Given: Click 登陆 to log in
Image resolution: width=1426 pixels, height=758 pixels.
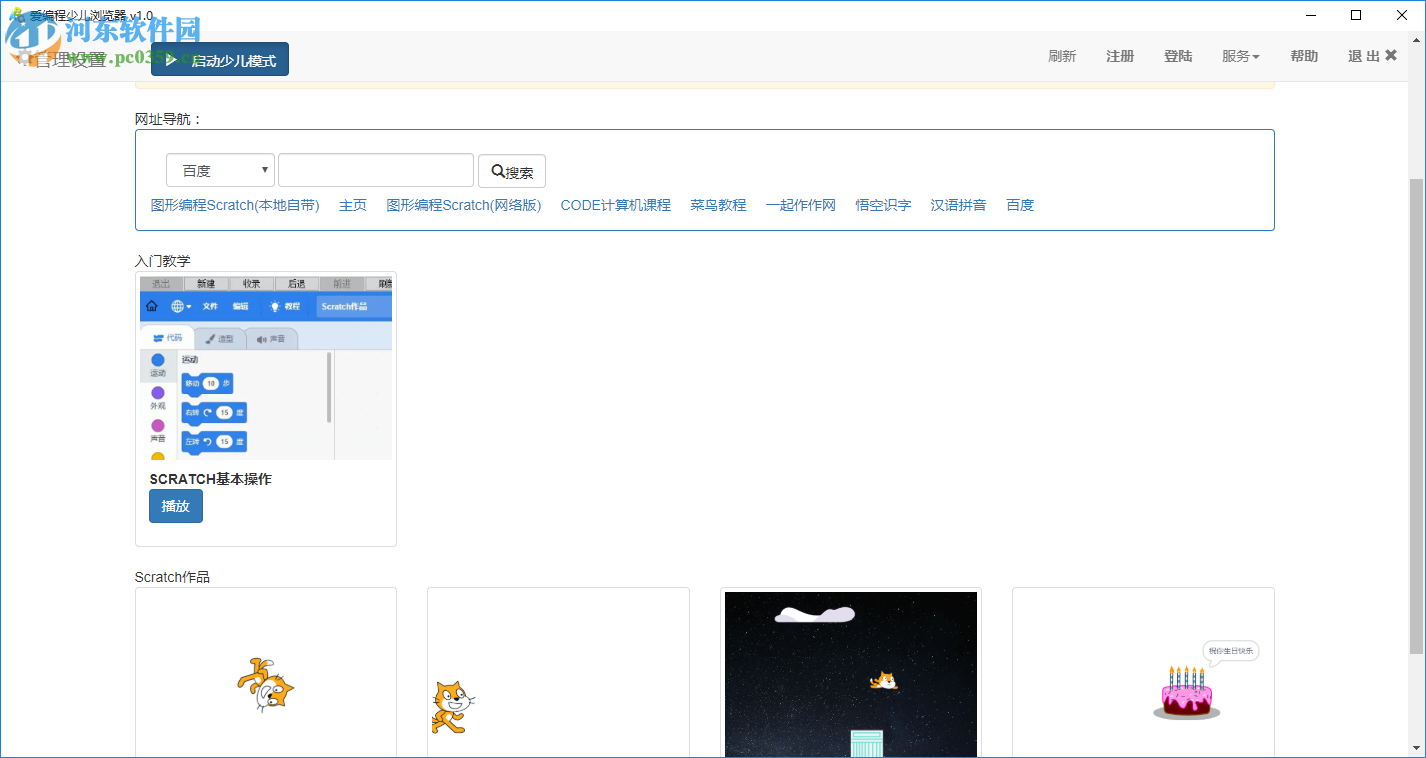Looking at the screenshot, I should [x=1177, y=56].
